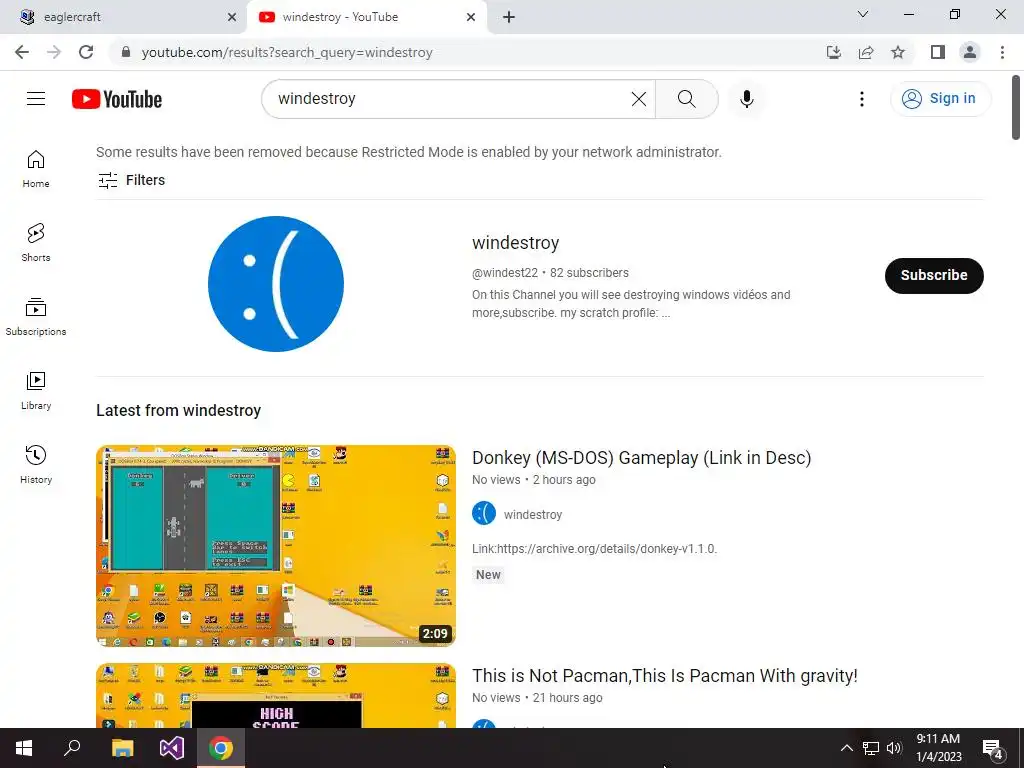Open the search Filters
Screen dimensions: 1024x768
(131, 180)
